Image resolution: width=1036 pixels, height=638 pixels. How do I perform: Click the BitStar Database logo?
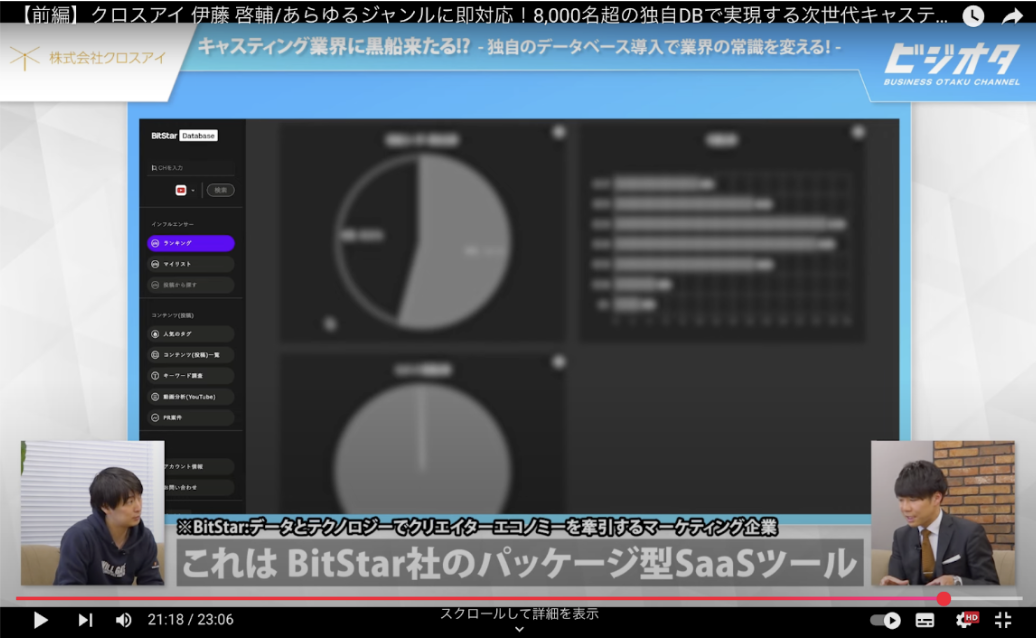point(184,135)
